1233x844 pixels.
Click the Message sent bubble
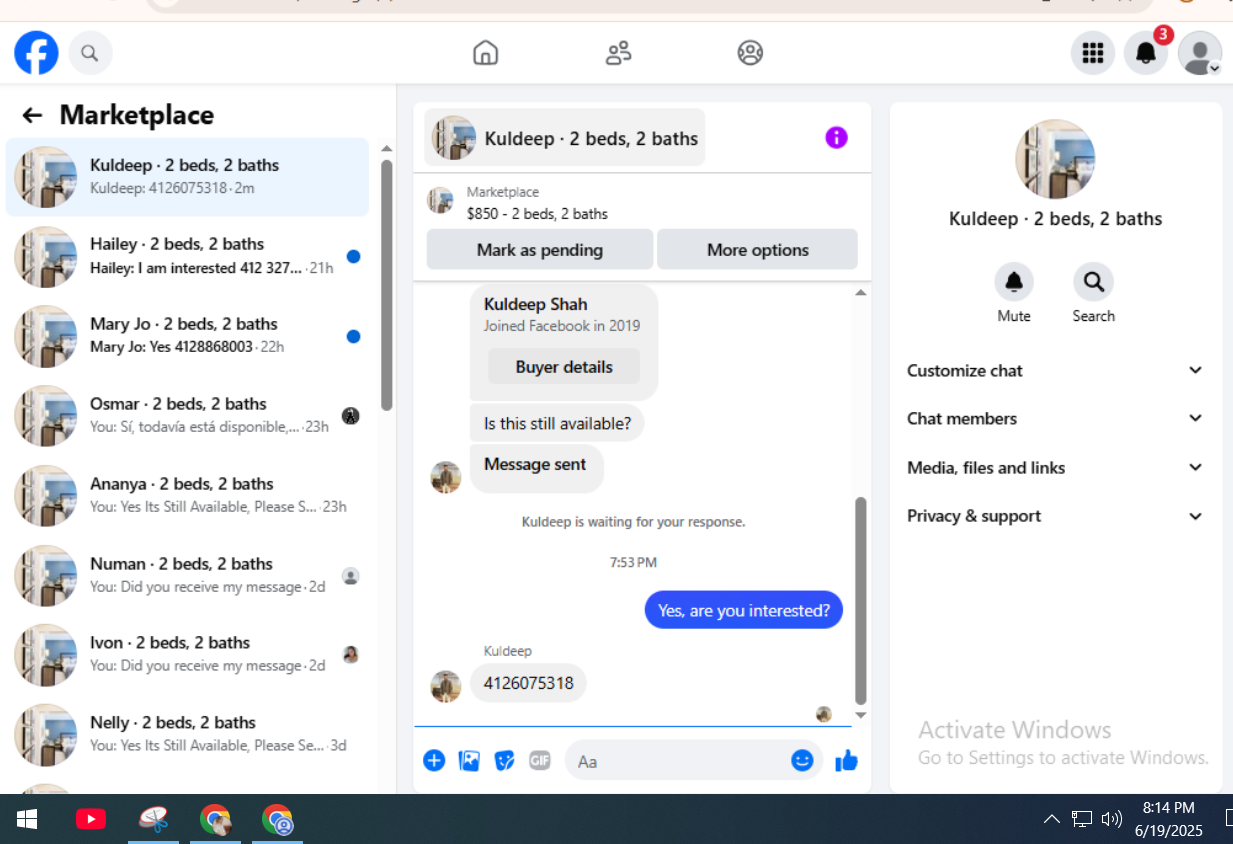536,468
